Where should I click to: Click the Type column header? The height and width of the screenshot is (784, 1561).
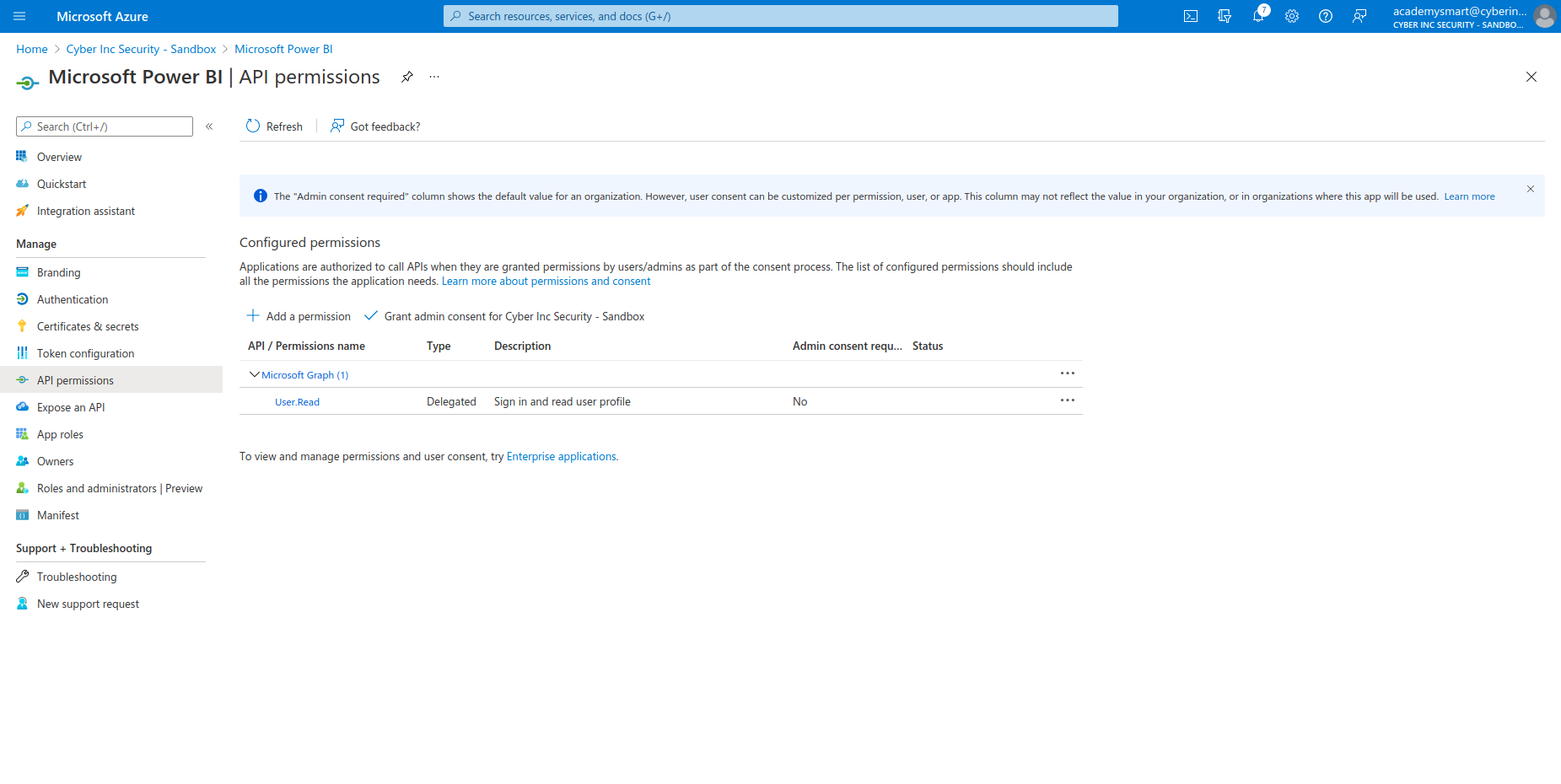[439, 346]
